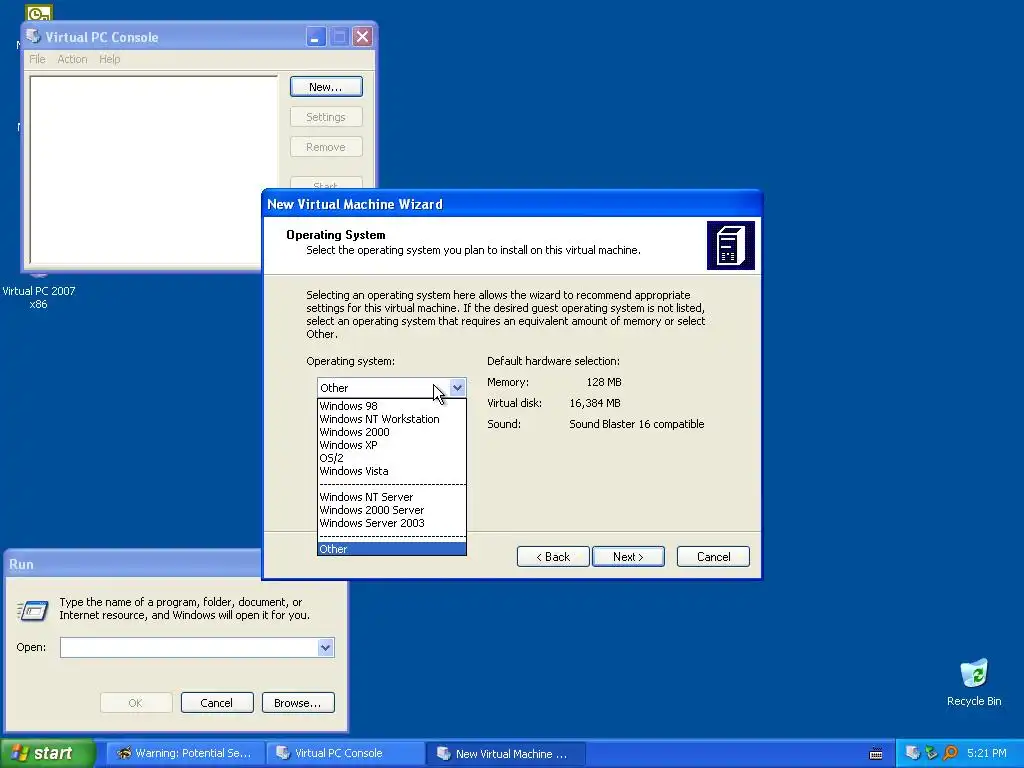Viewport: 1024px width, 768px height.
Task: Open the Windows Start menu
Action: pyautogui.click(x=47, y=753)
